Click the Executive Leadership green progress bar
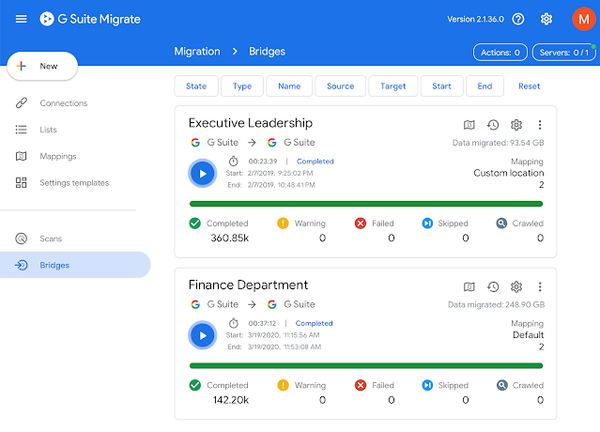Screen dimensions: 600x432 (x=366, y=204)
